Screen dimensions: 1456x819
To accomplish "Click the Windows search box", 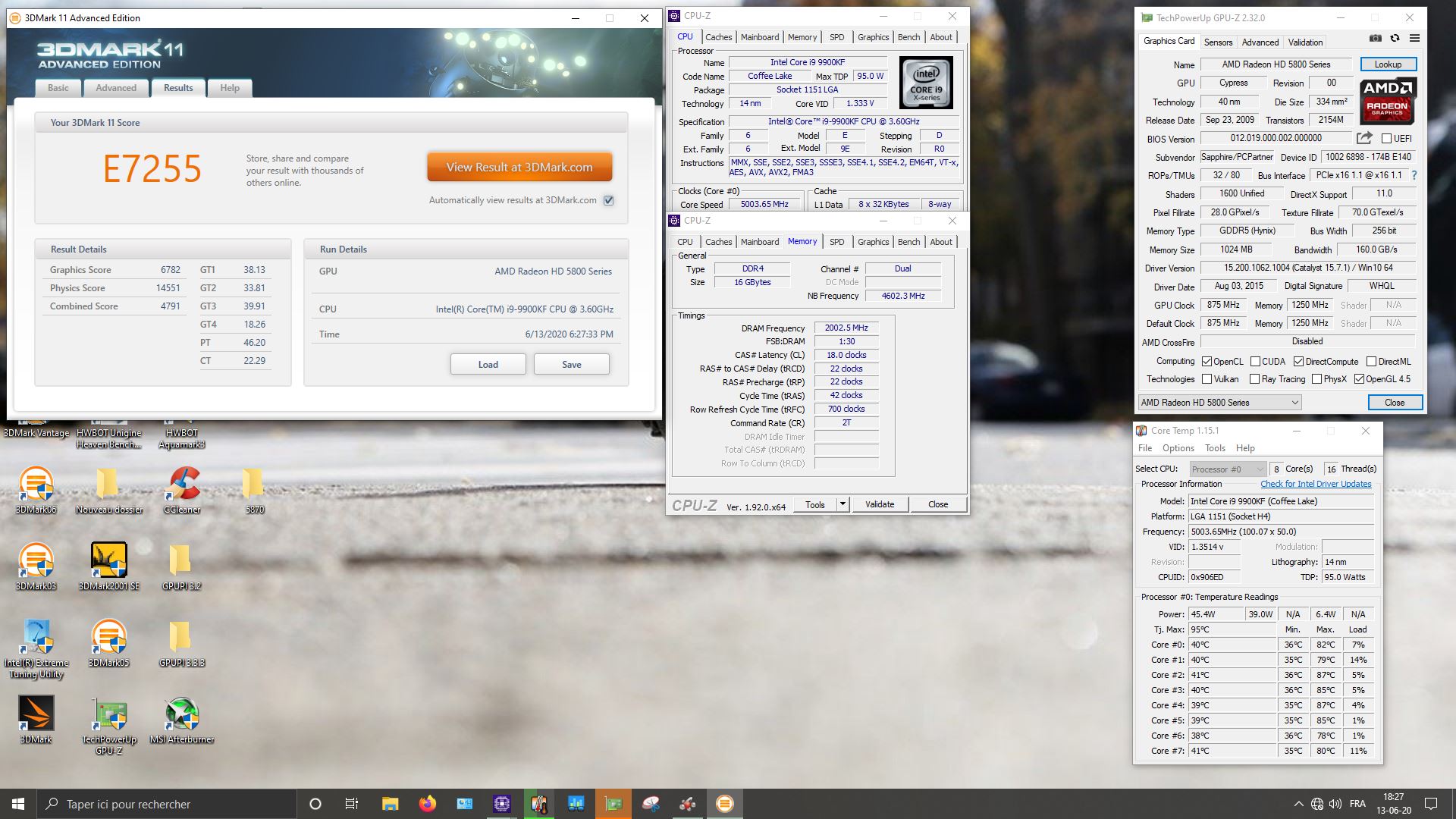I will (167, 804).
